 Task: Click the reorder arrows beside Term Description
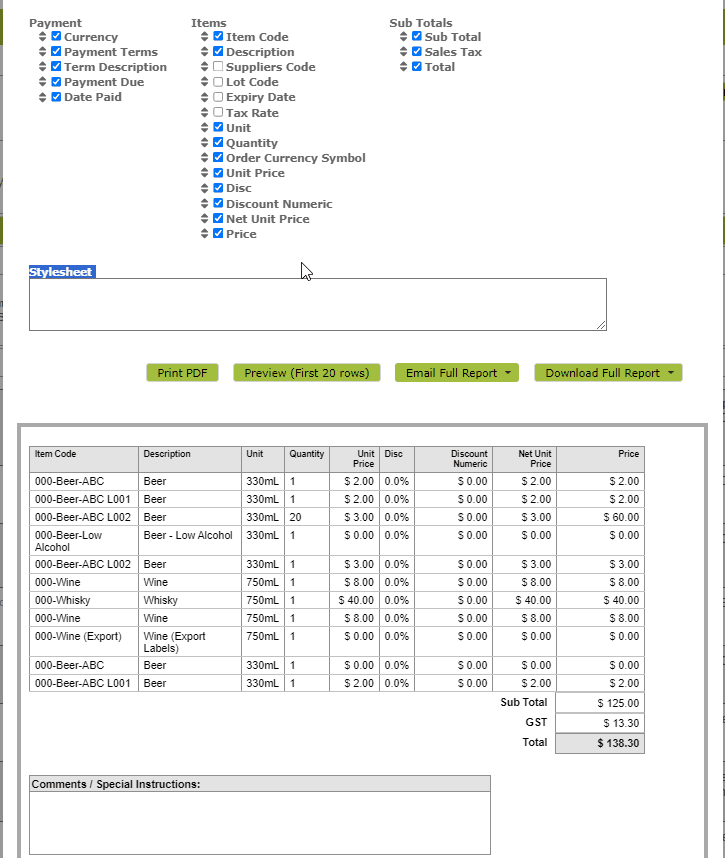tap(43, 67)
